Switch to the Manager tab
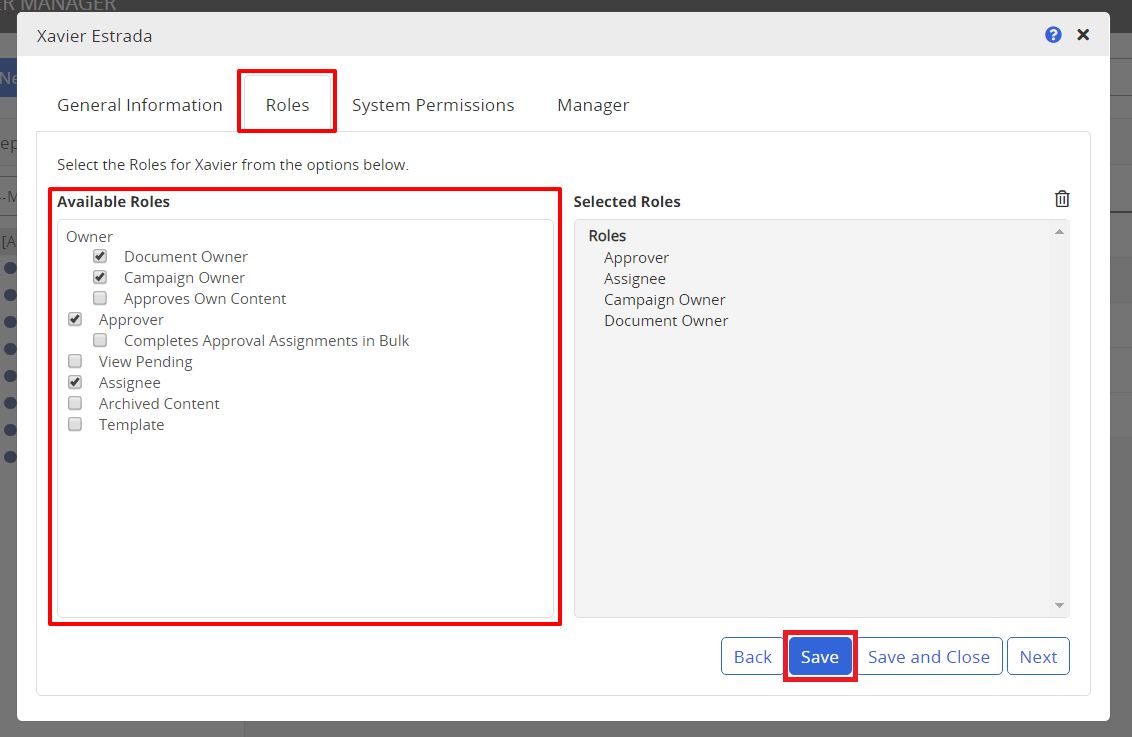Viewport: 1132px width, 737px height. [x=592, y=104]
